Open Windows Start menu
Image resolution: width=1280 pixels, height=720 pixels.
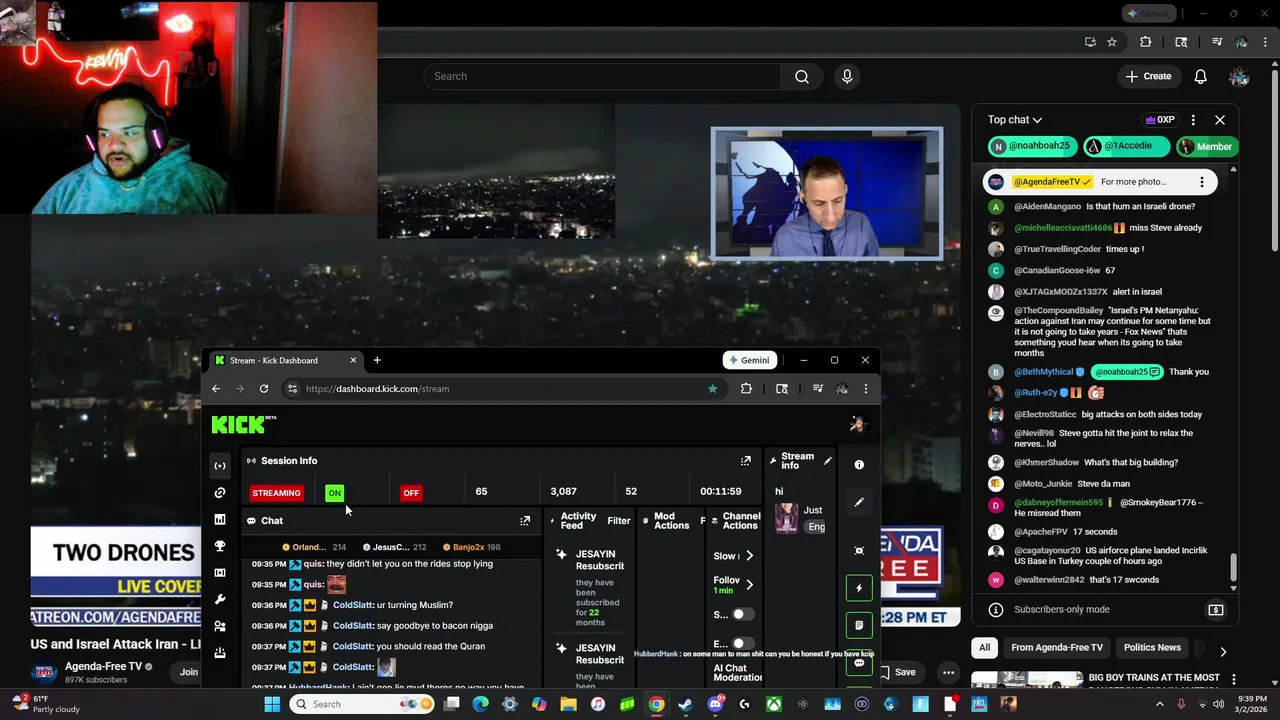pyautogui.click(x=271, y=704)
